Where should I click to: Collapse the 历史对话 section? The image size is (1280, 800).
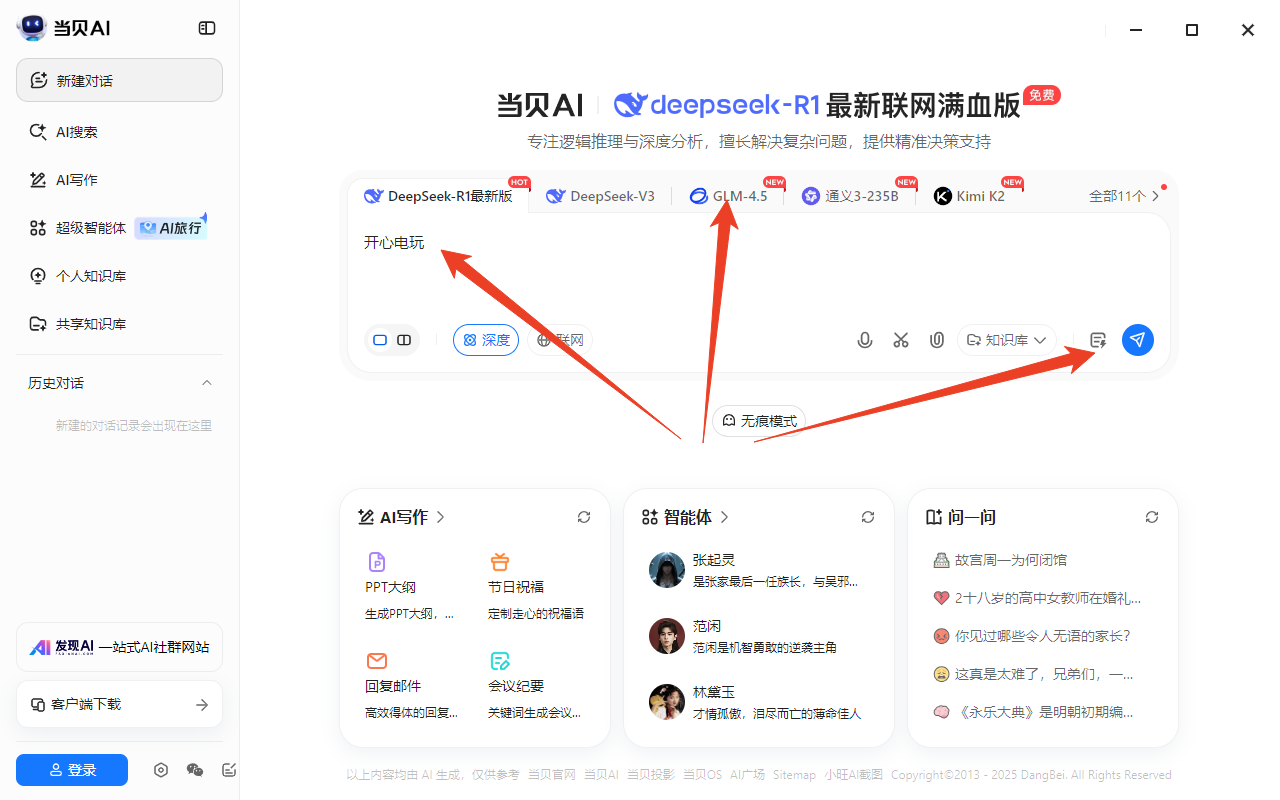click(207, 383)
